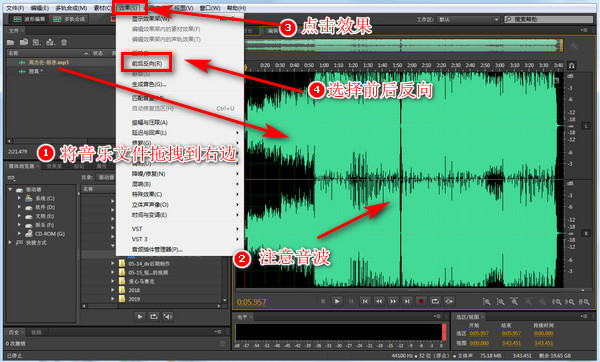
Task: Toggle the loop playback icon
Action: (x=435, y=302)
